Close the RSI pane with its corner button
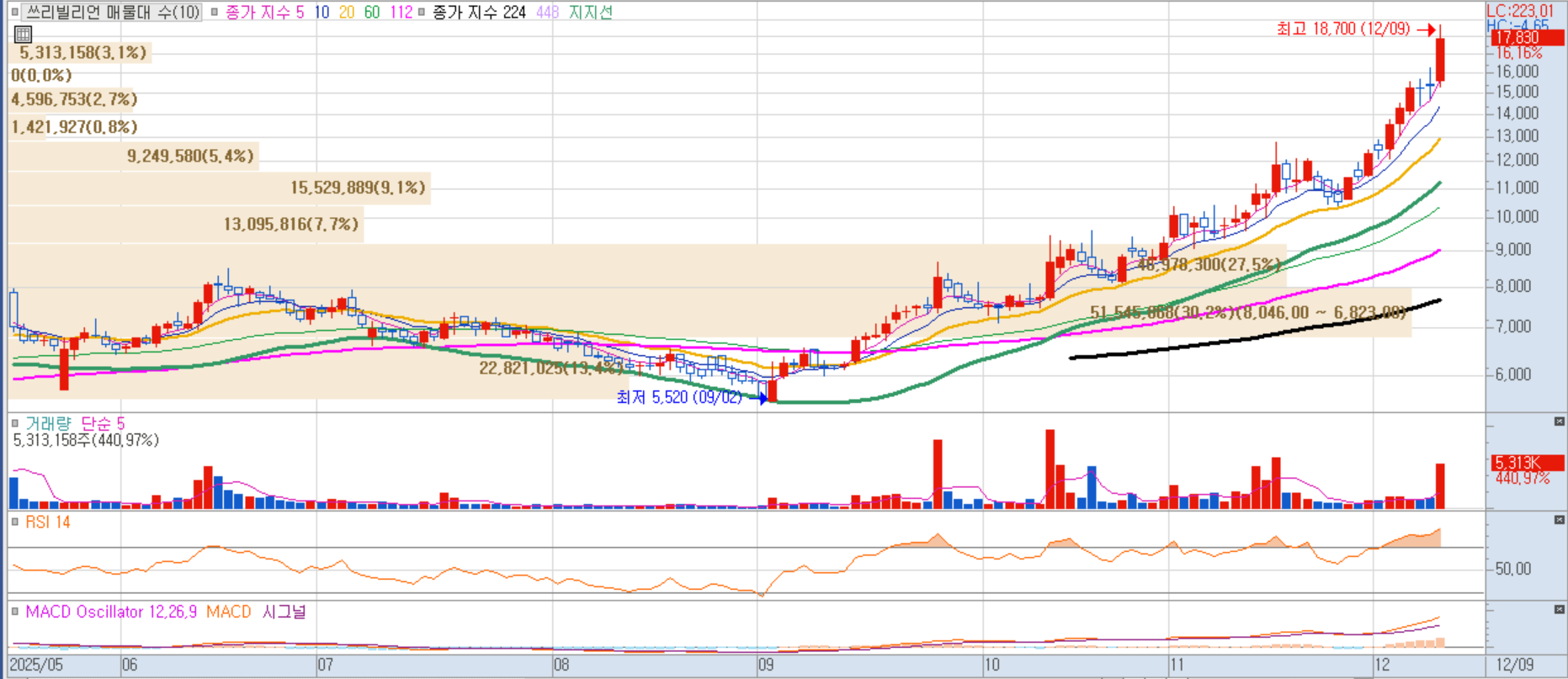The height and width of the screenshot is (679, 1568). tap(1559, 520)
